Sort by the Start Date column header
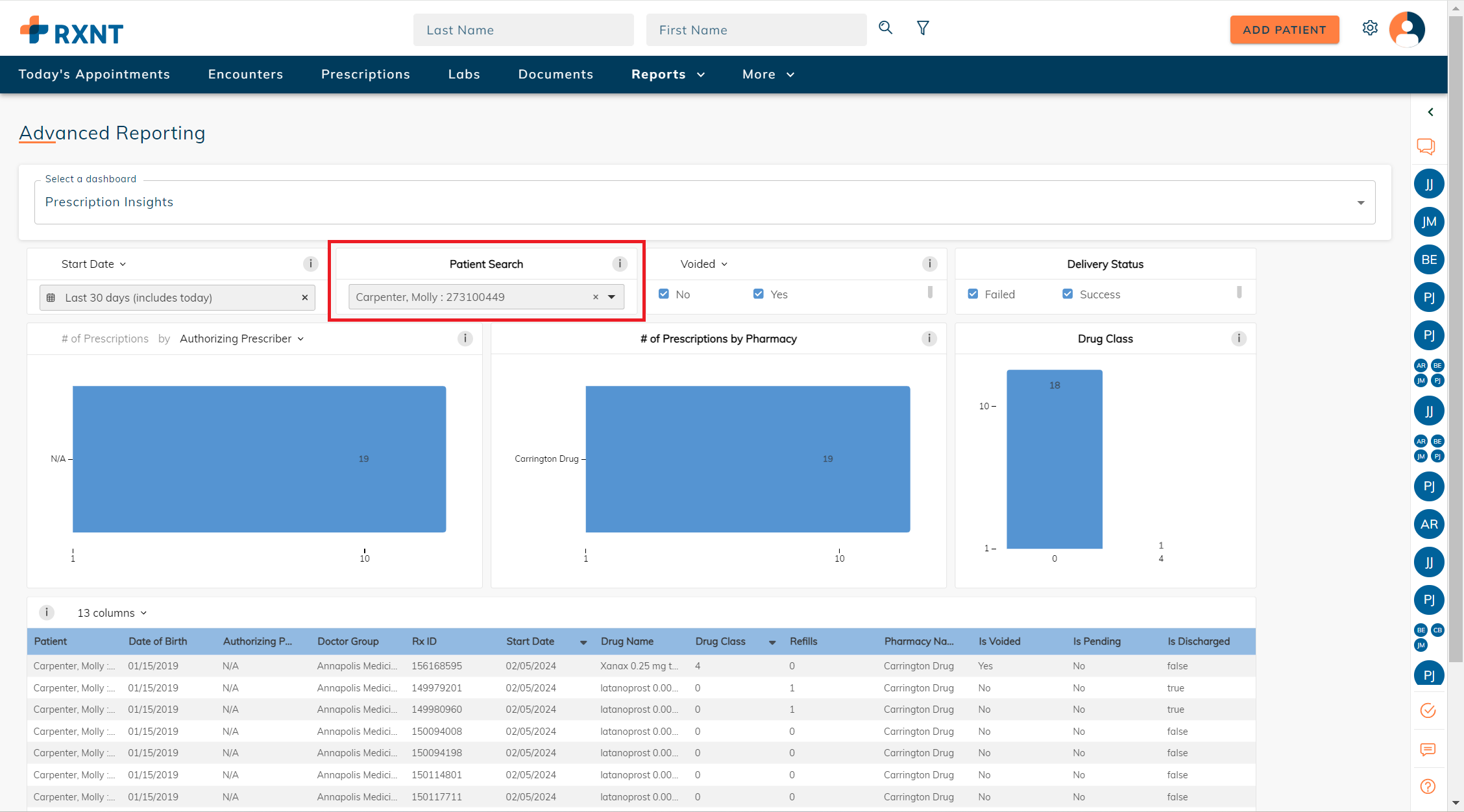 [x=530, y=641]
